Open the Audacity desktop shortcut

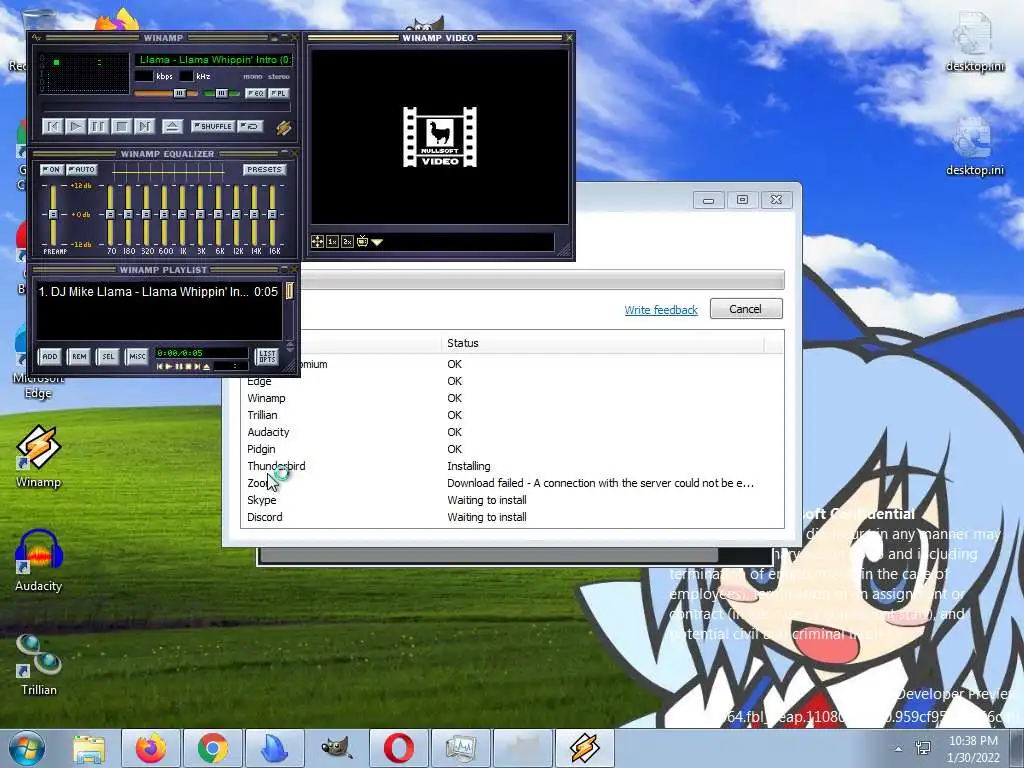point(39,560)
